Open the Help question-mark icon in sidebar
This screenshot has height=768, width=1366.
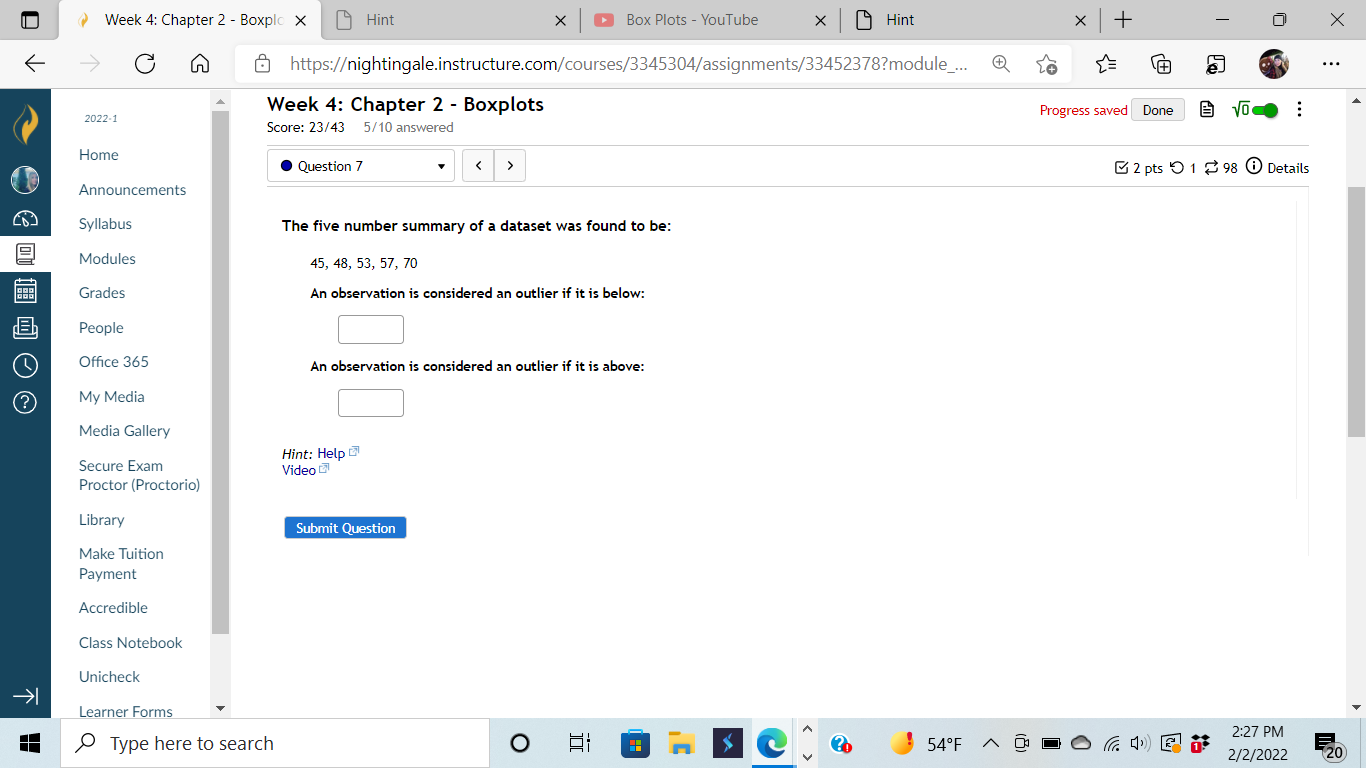[x=25, y=402]
